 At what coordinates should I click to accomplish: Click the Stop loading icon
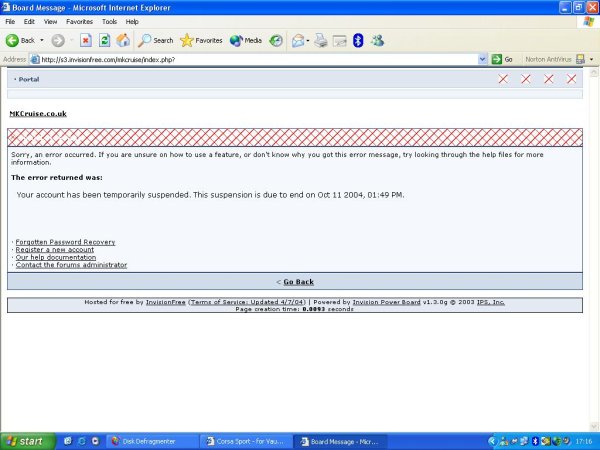click(86, 40)
